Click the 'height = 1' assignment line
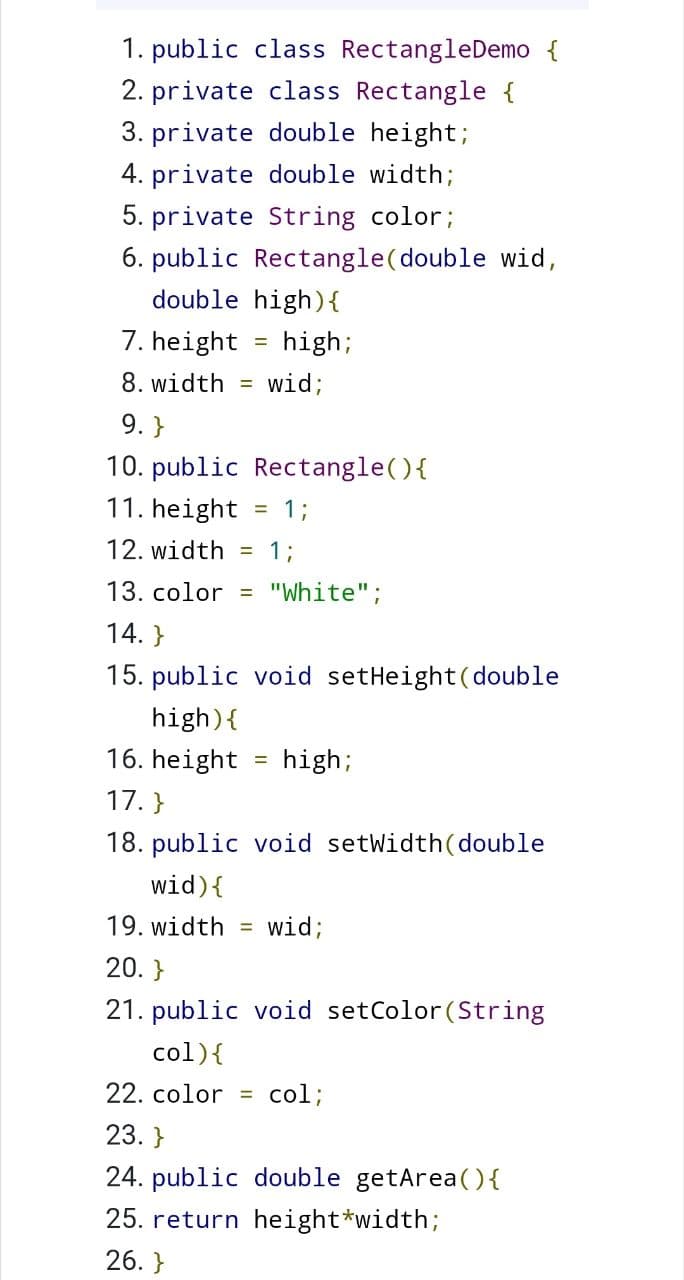The width and height of the screenshot is (684, 1280). 230,509
